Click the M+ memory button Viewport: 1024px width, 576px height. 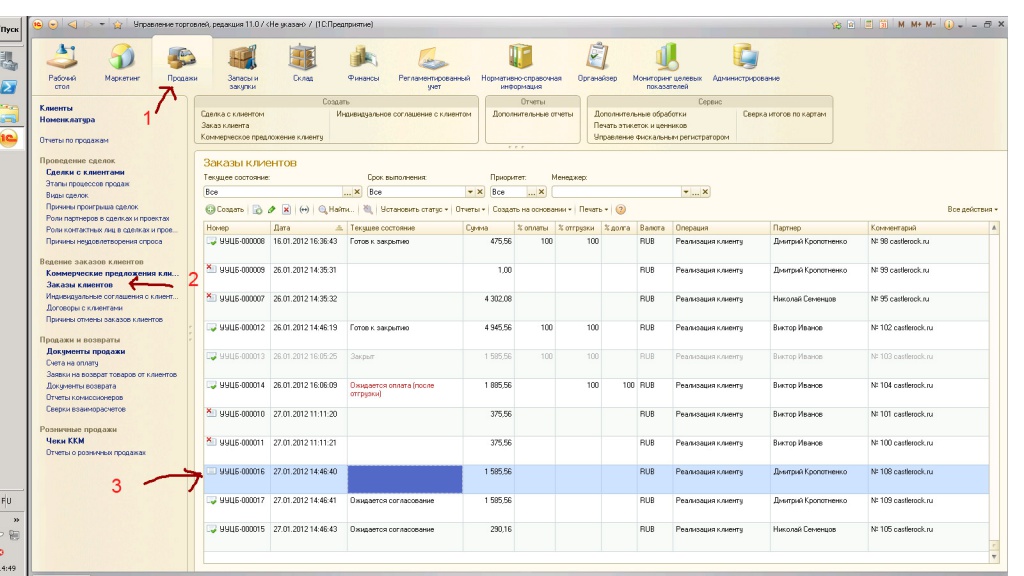coord(916,25)
